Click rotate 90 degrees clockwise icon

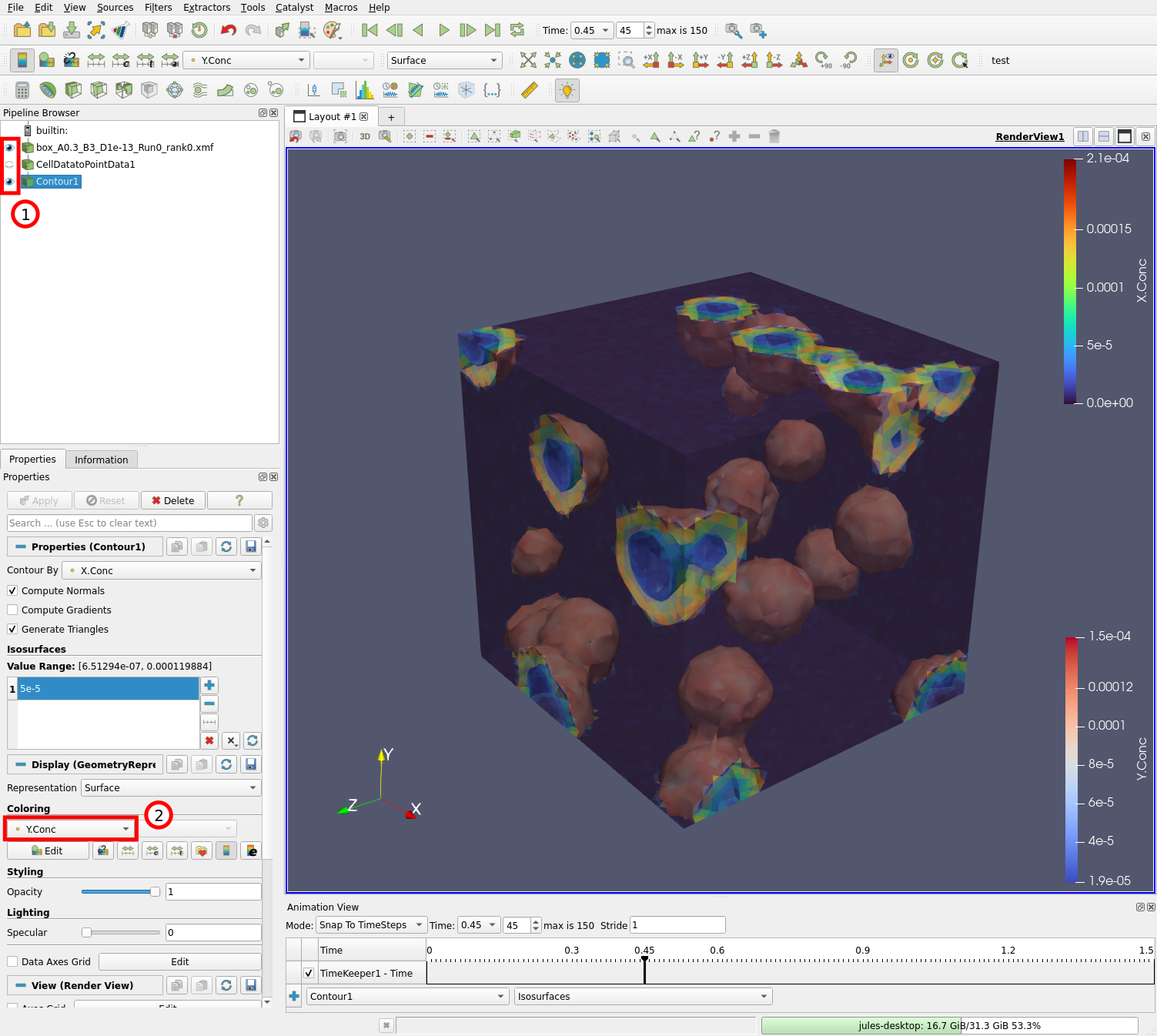(x=824, y=60)
